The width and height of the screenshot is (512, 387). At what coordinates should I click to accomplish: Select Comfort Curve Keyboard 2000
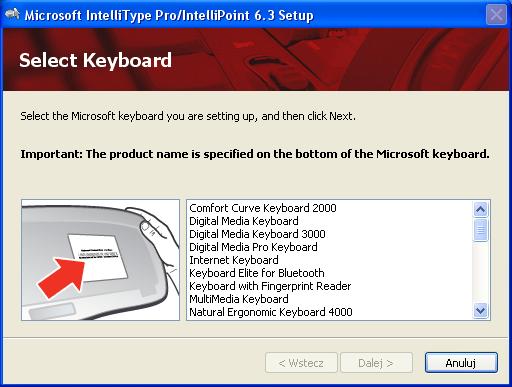point(263,208)
